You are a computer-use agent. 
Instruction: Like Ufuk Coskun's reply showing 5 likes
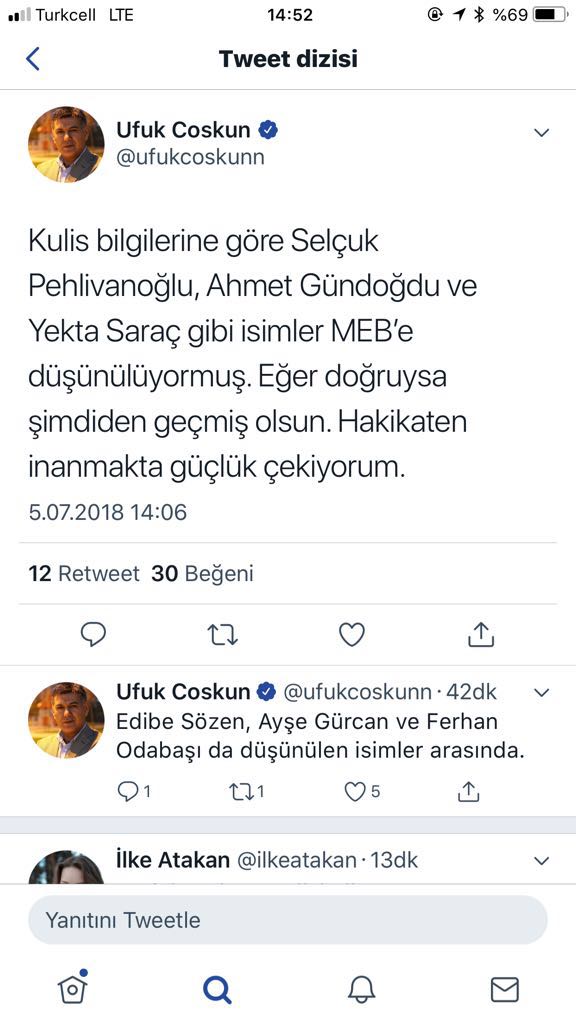coord(357,791)
